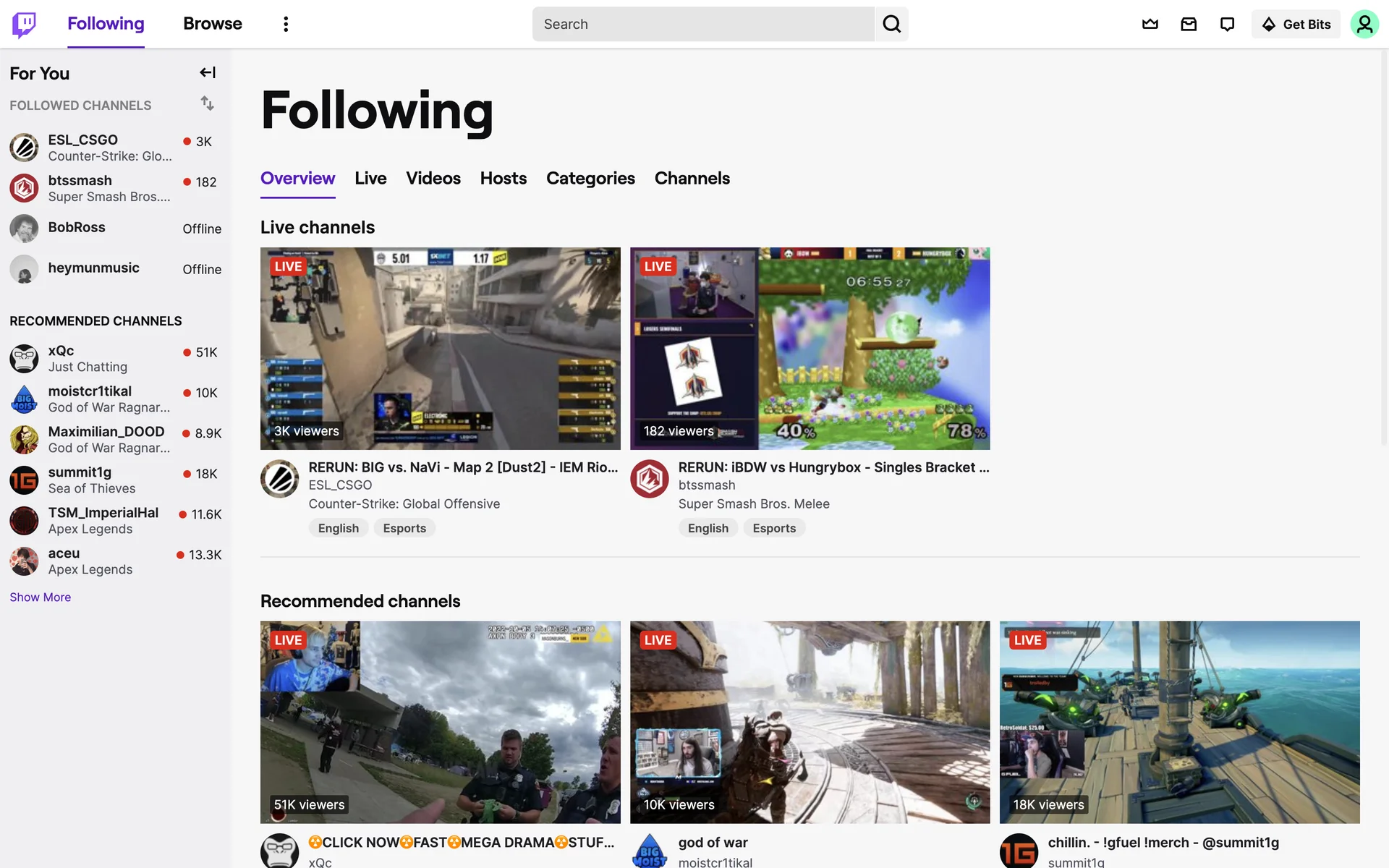Open summit1g Sea of Thieves stream thumbnail

(1179, 721)
